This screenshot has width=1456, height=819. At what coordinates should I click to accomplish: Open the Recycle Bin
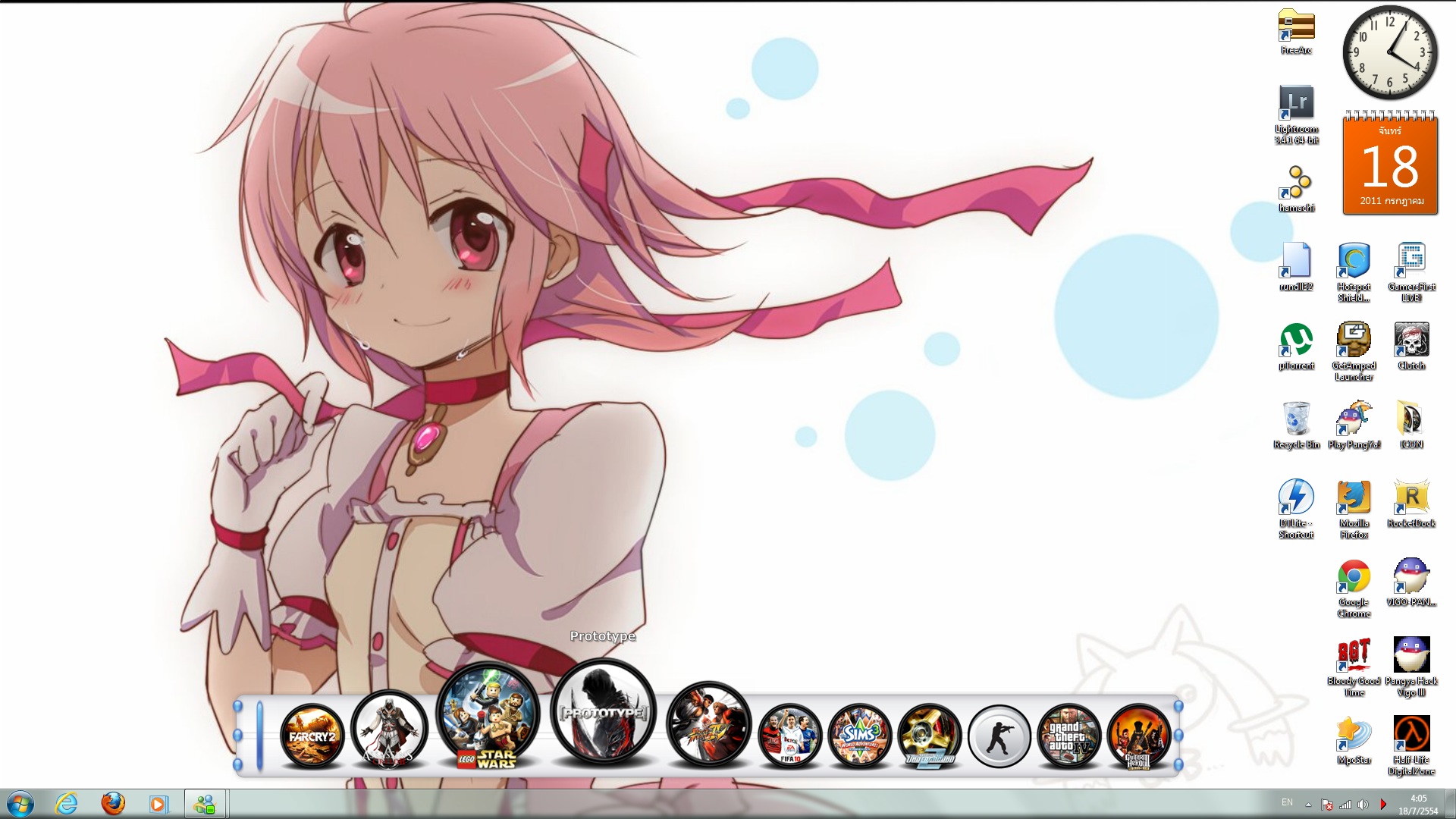1296,419
